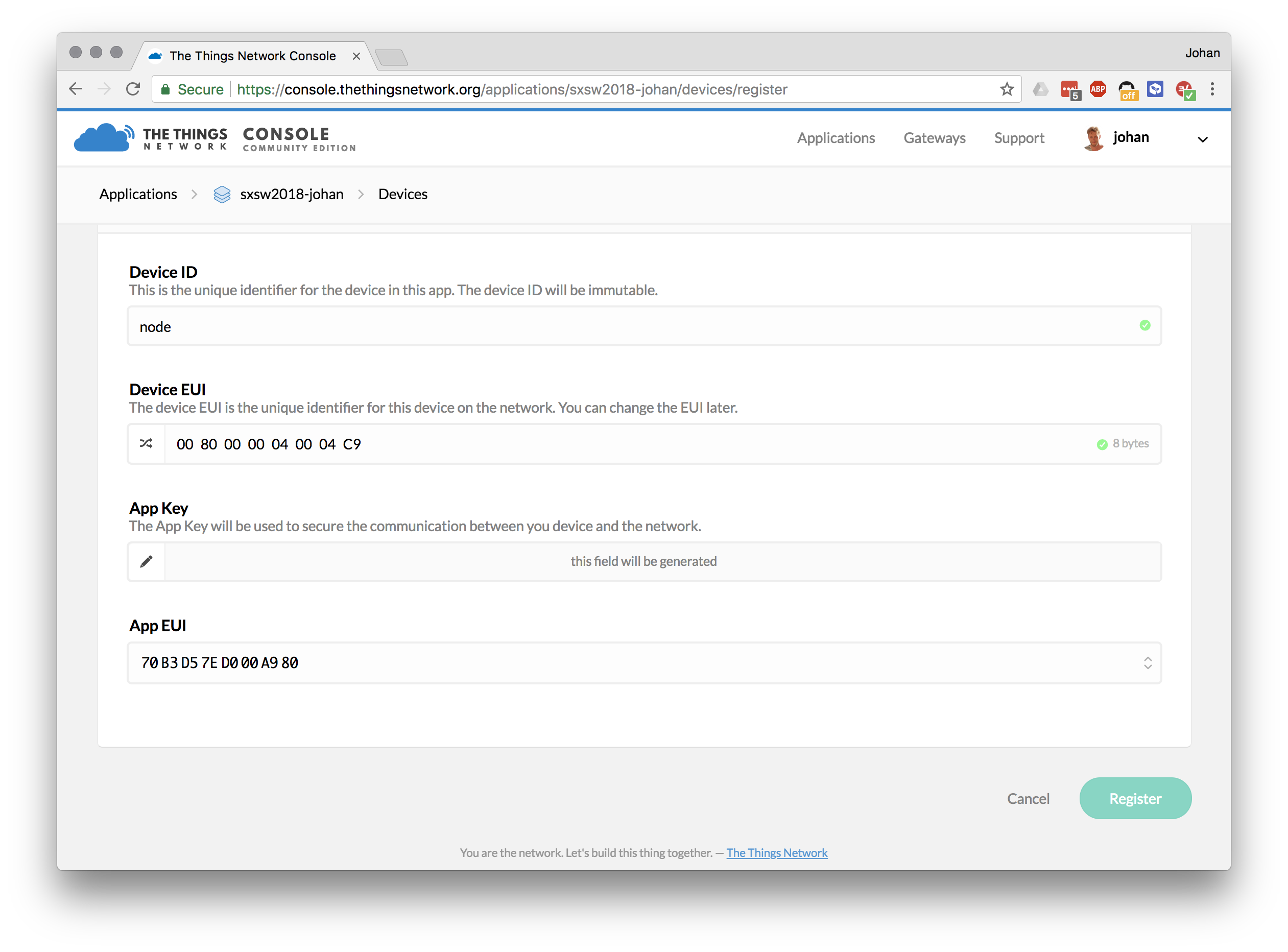Click into the Device ID input field
The image size is (1288, 952).
click(x=634, y=327)
